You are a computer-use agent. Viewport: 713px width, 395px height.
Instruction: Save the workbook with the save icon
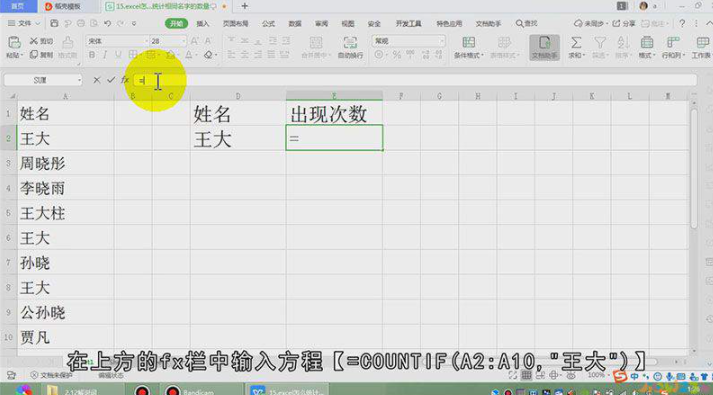point(54,23)
